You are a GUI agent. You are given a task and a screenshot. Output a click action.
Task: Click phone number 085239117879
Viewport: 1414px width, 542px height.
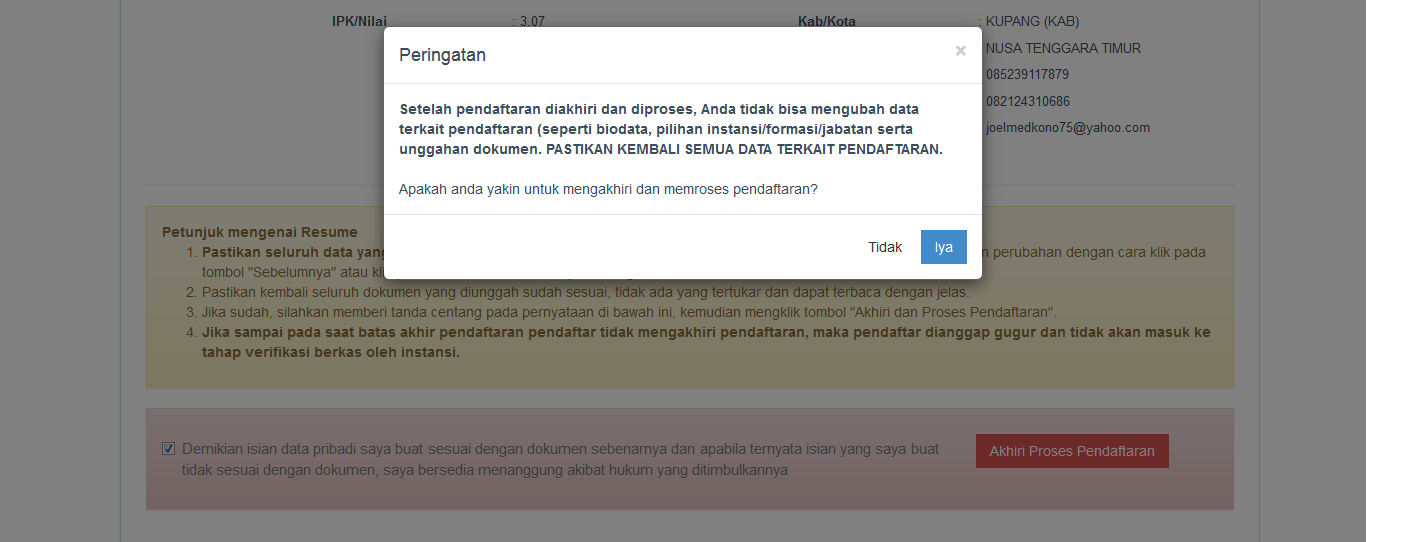[1027, 75]
